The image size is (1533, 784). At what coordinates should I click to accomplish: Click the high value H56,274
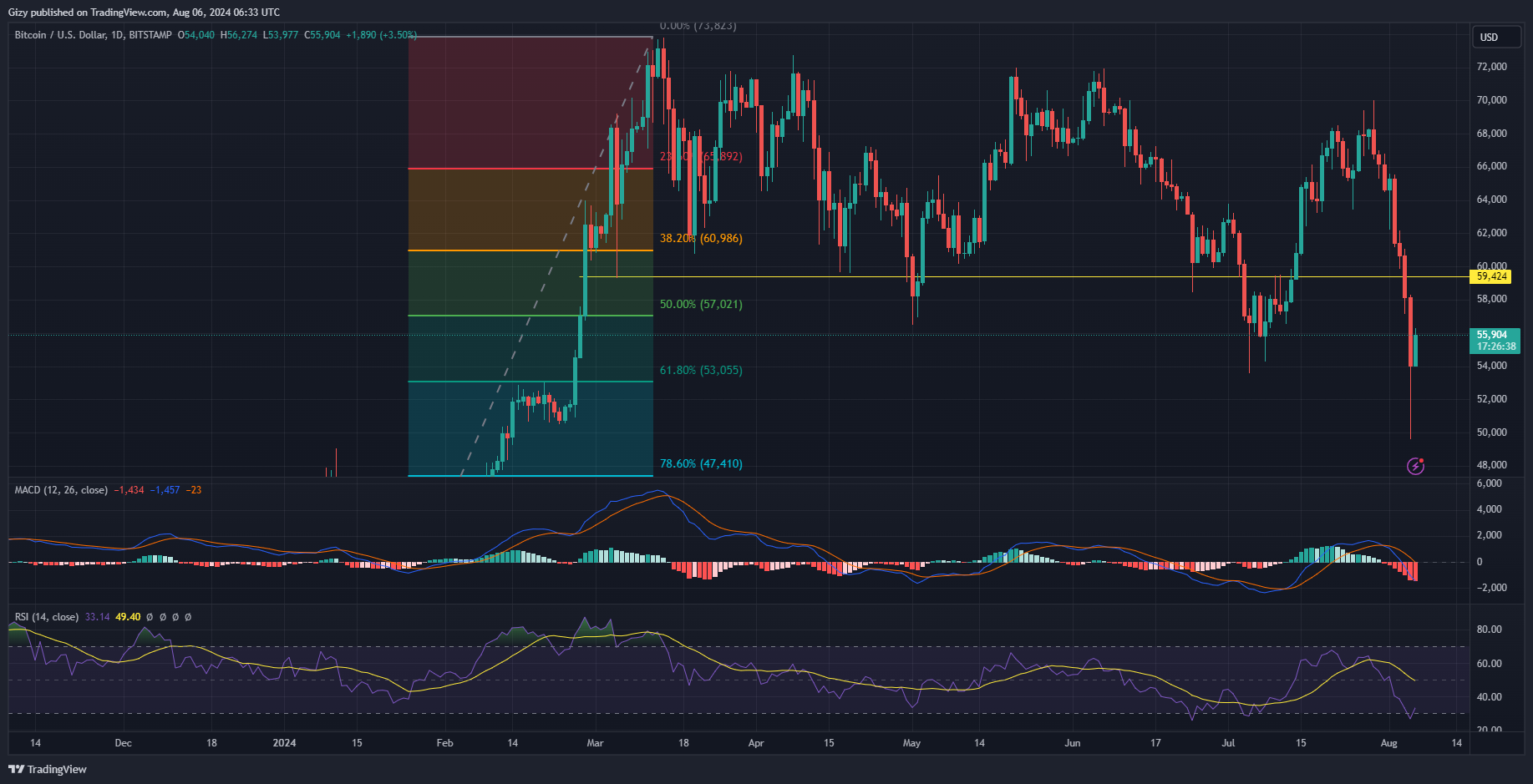point(239,35)
